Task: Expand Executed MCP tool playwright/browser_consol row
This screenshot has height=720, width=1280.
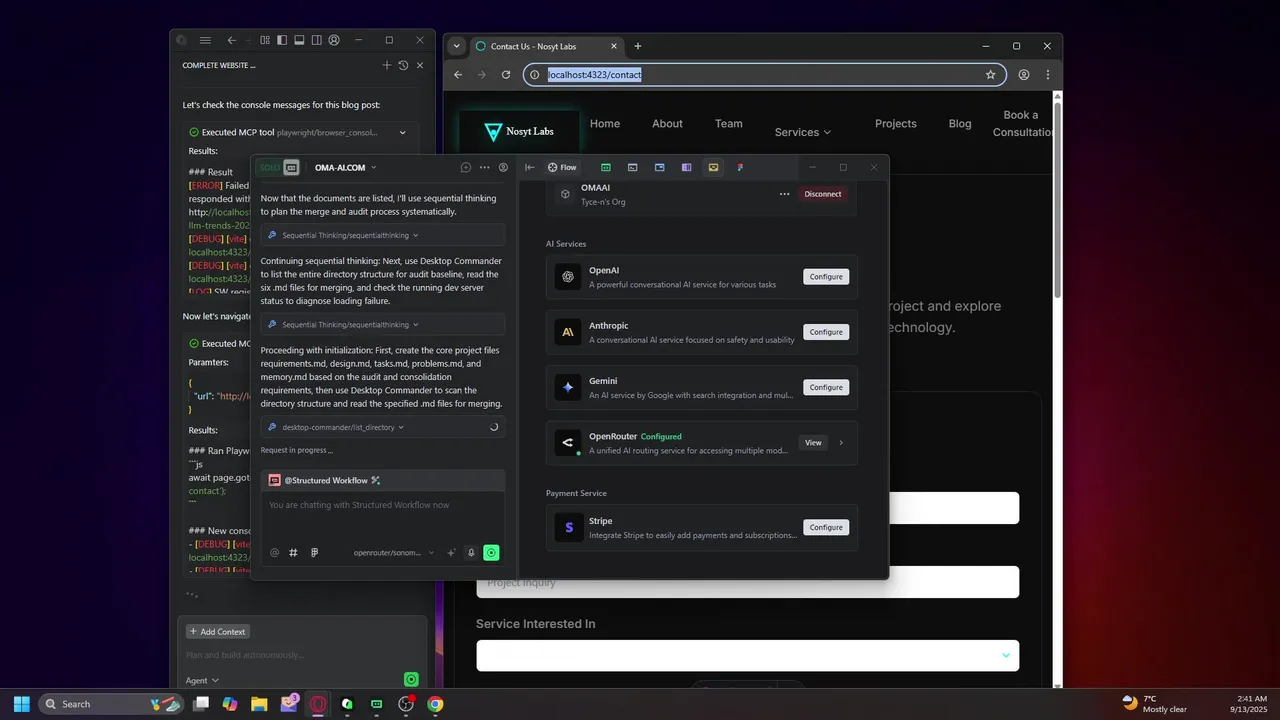Action: pos(300,132)
